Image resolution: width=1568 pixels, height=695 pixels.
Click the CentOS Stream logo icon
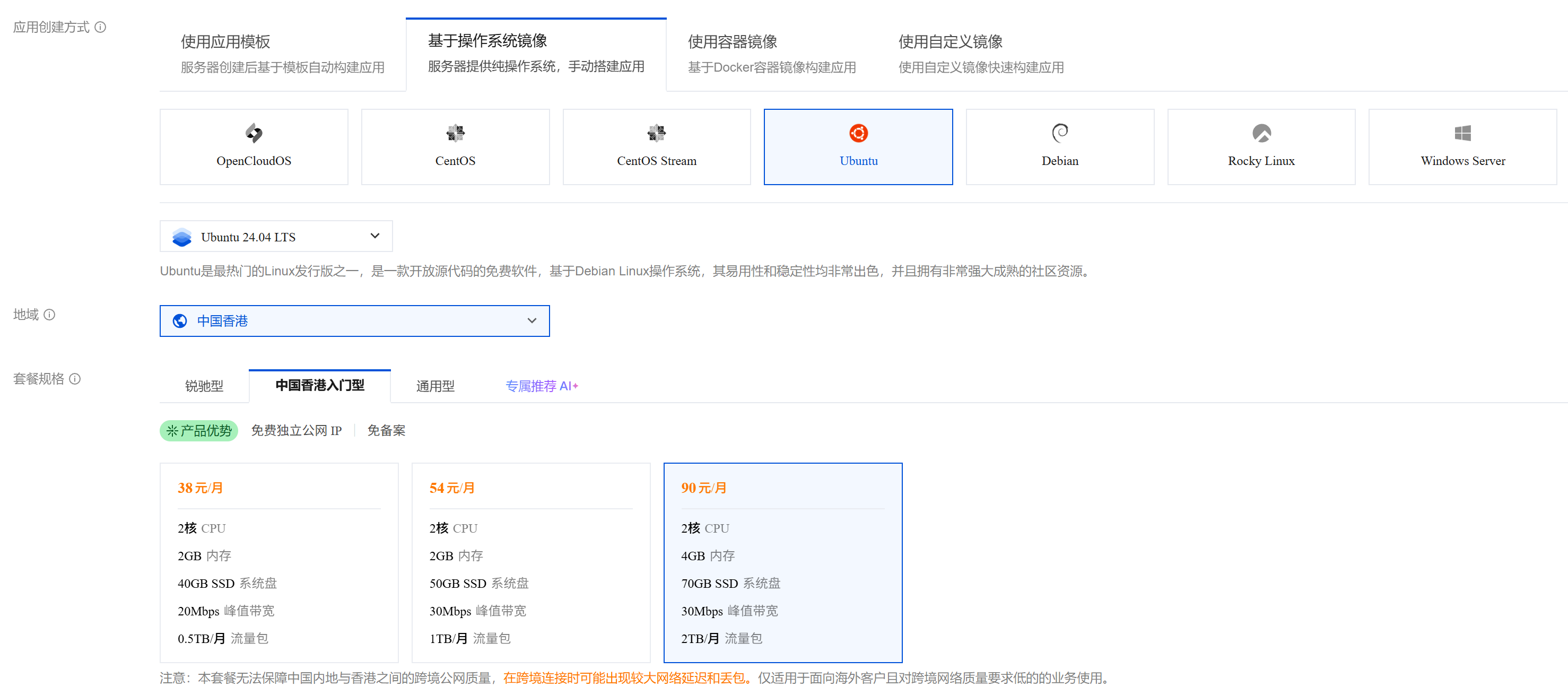[656, 133]
